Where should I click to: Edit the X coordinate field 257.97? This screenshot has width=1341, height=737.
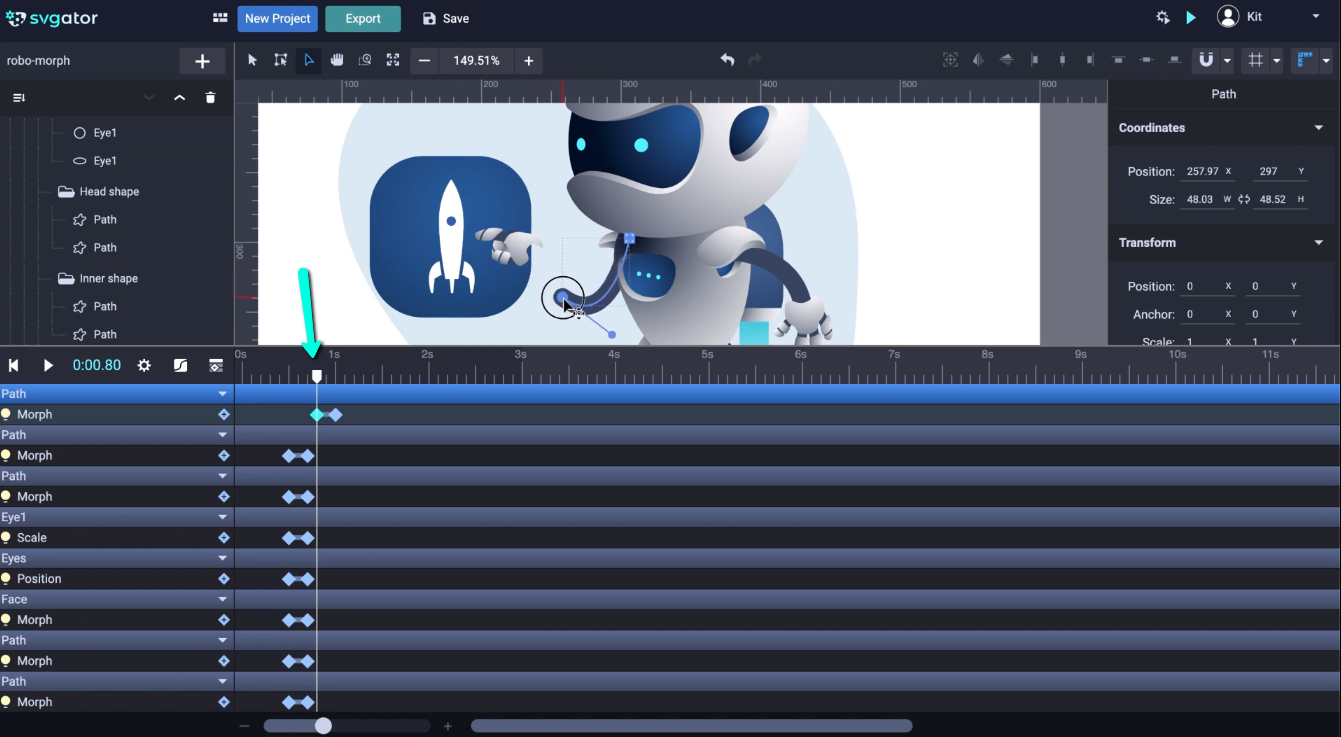(1205, 172)
